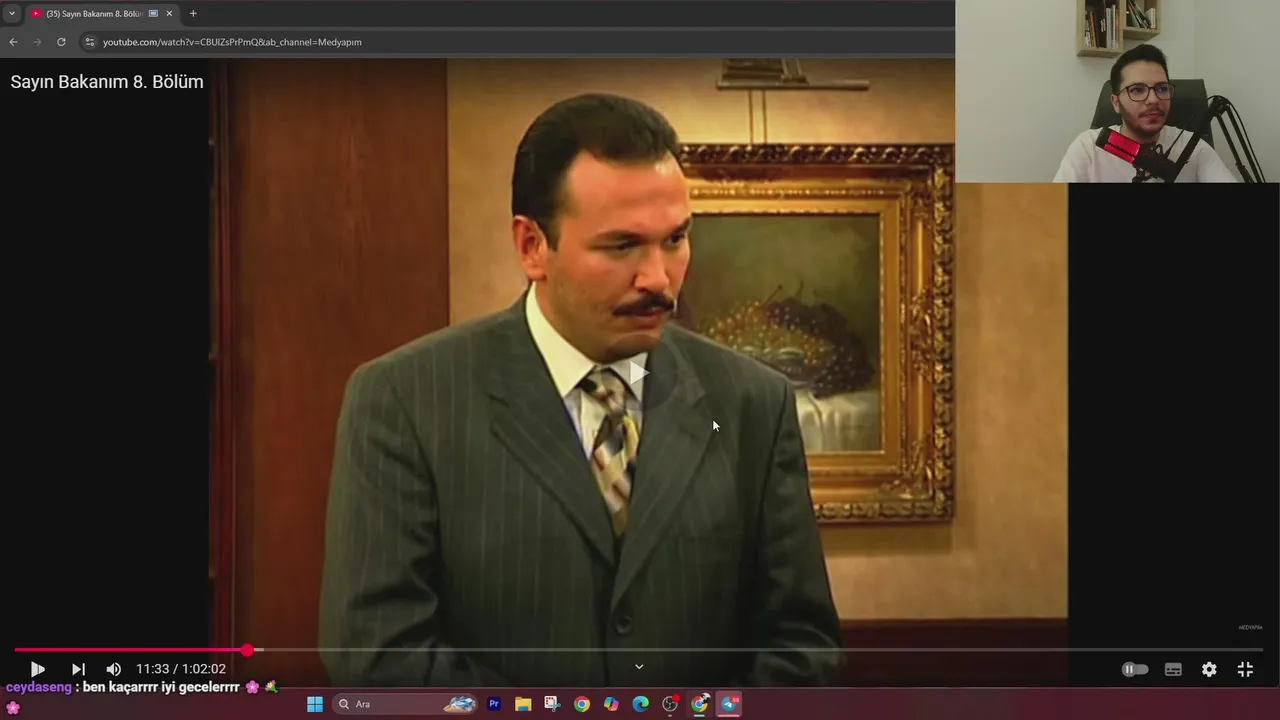Play the video with the bottom-left play button
Screen dimensions: 1280x720
tap(37, 669)
